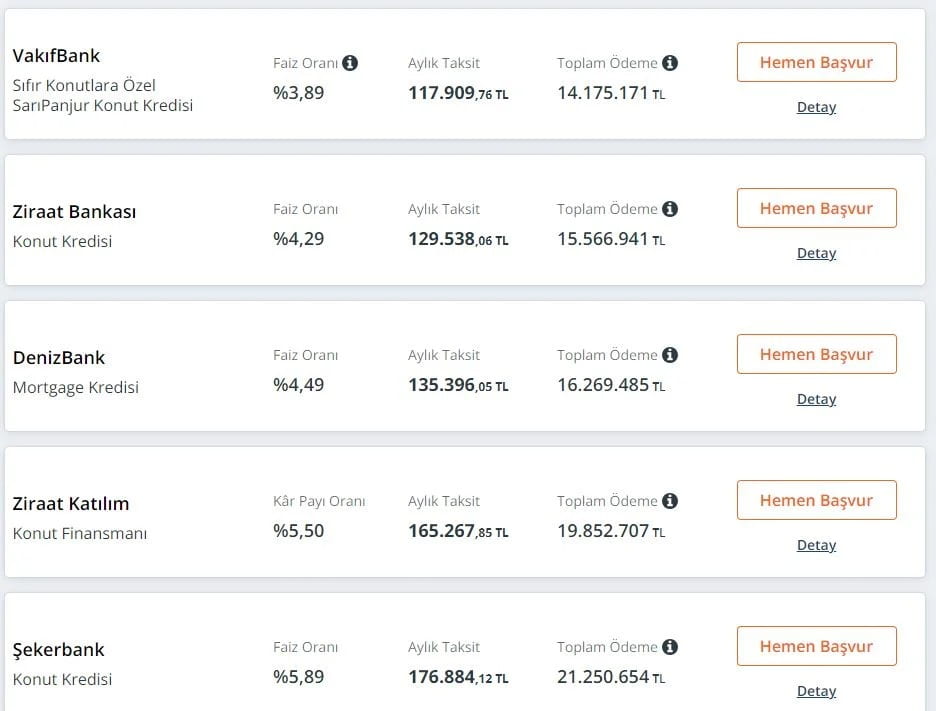
Task: Open Detay for Ziraat Bankası Konut Kredisi
Action: pyautogui.click(x=816, y=253)
